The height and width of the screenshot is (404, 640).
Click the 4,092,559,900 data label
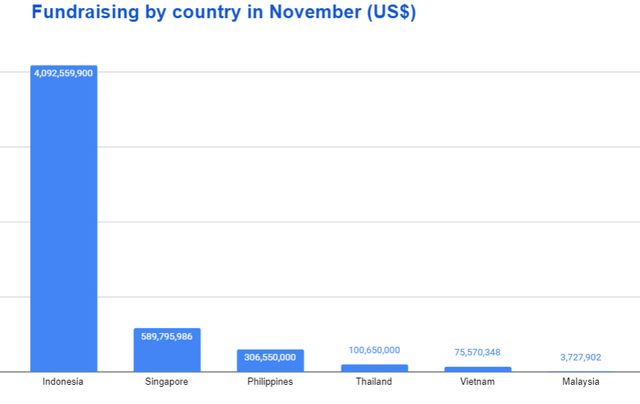coord(63,73)
